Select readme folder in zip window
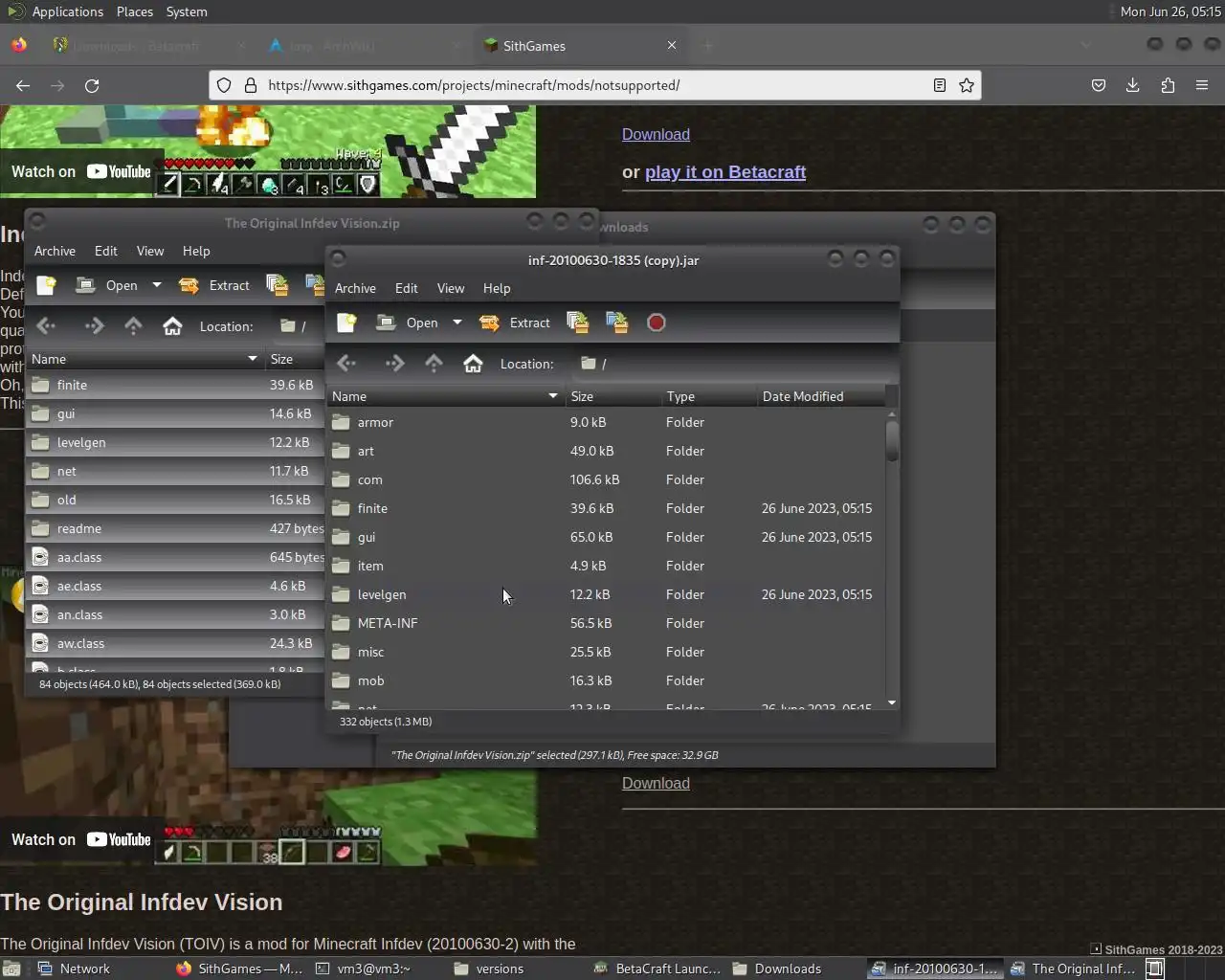Image resolution: width=1225 pixels, height=980 pixels. [x=176, y=528]
